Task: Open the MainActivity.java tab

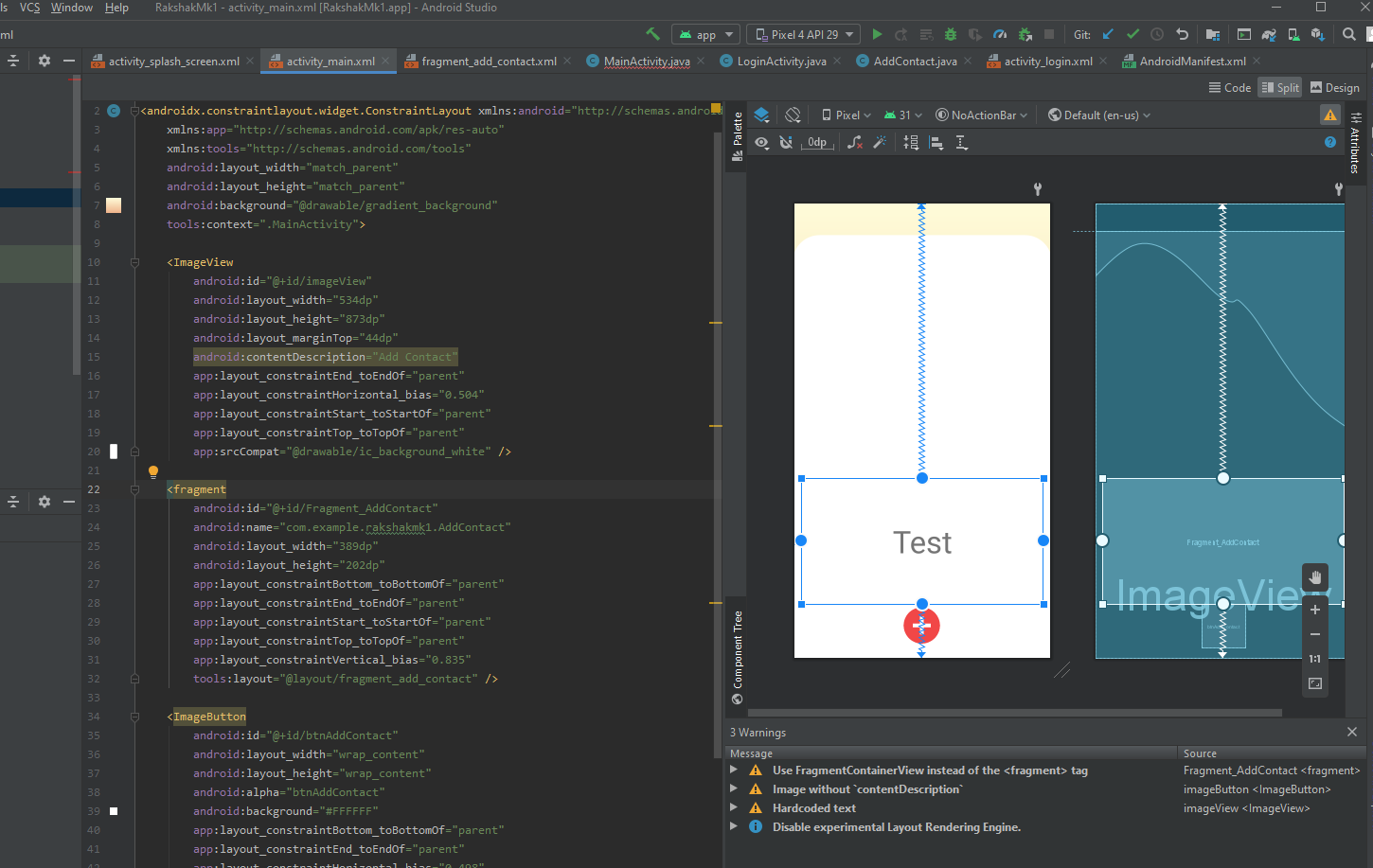Action: [x=647, y=61]
